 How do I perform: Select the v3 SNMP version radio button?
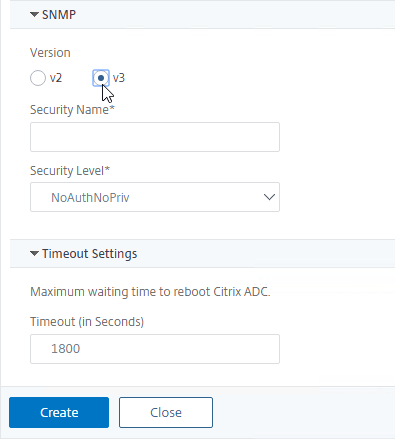pyautogui.click(x=101, y=78)
